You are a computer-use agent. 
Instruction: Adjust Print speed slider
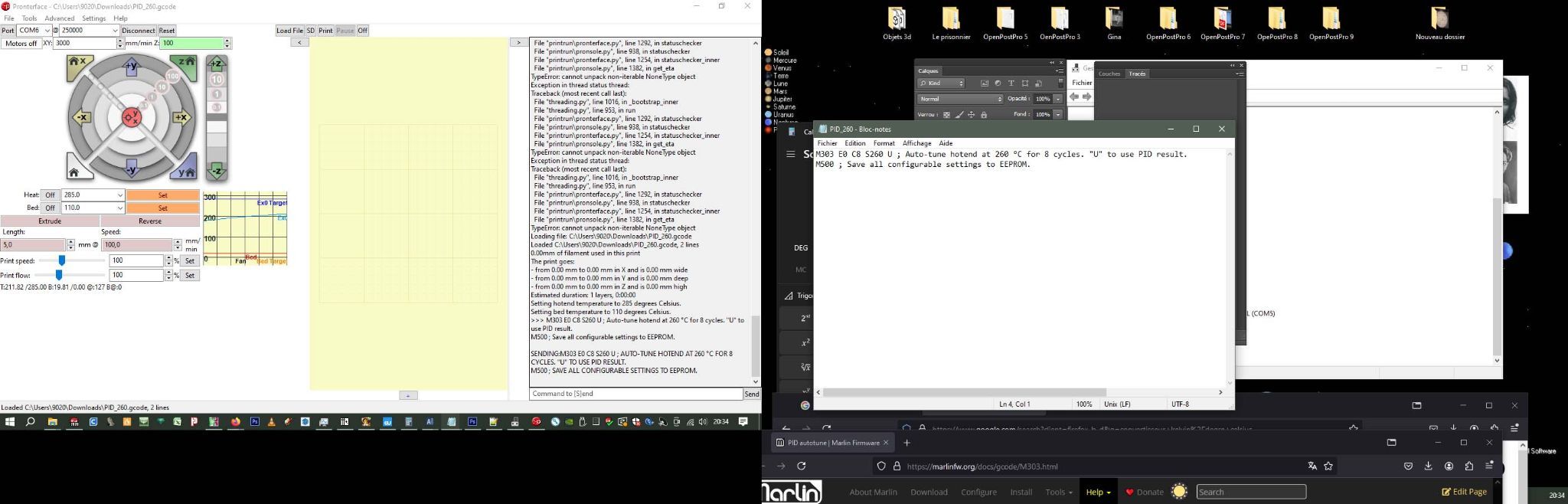61,261
